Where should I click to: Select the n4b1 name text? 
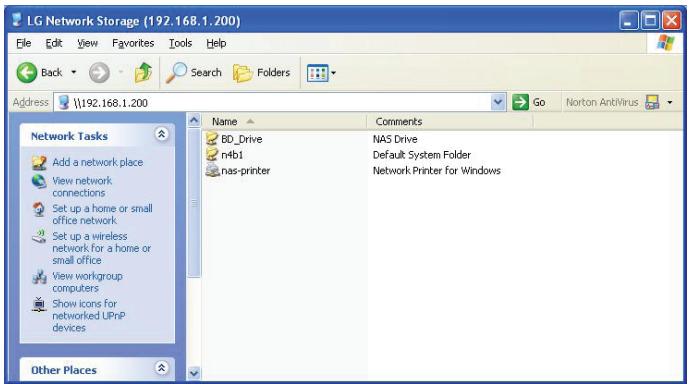tap(232, 155)
